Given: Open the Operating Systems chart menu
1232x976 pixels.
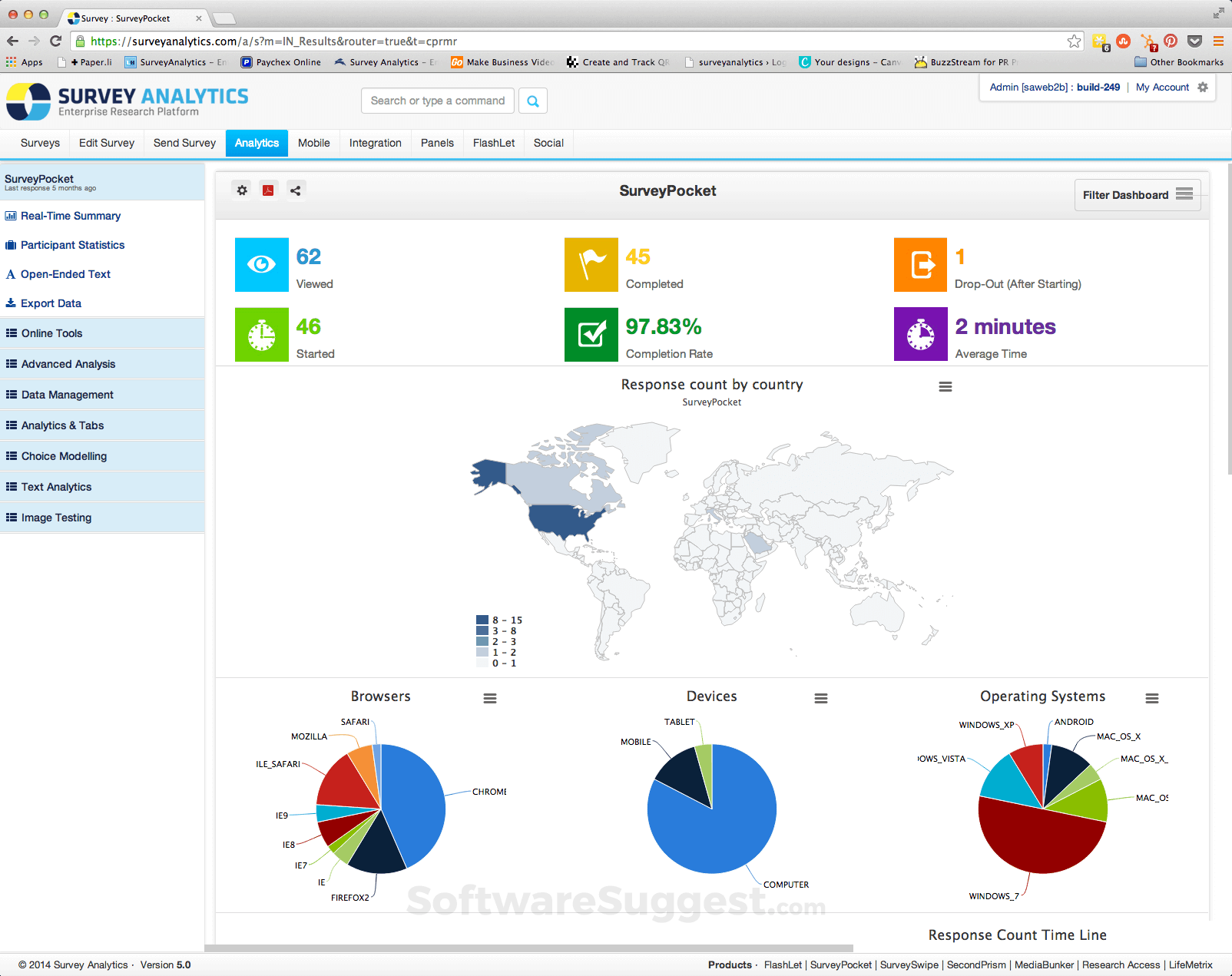Looking at the screenshot, I should [1151, 698].
